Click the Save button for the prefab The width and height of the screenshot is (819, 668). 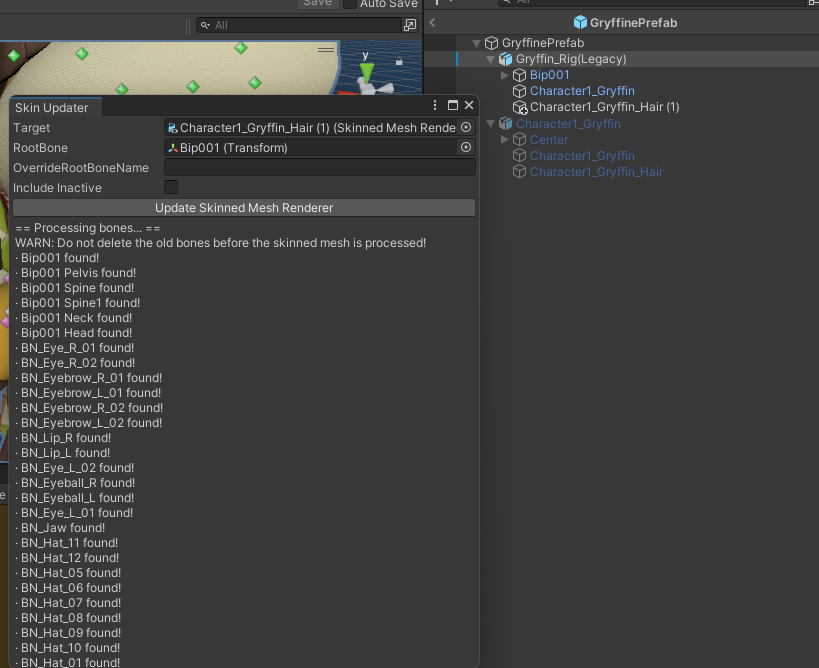[317, 3]
